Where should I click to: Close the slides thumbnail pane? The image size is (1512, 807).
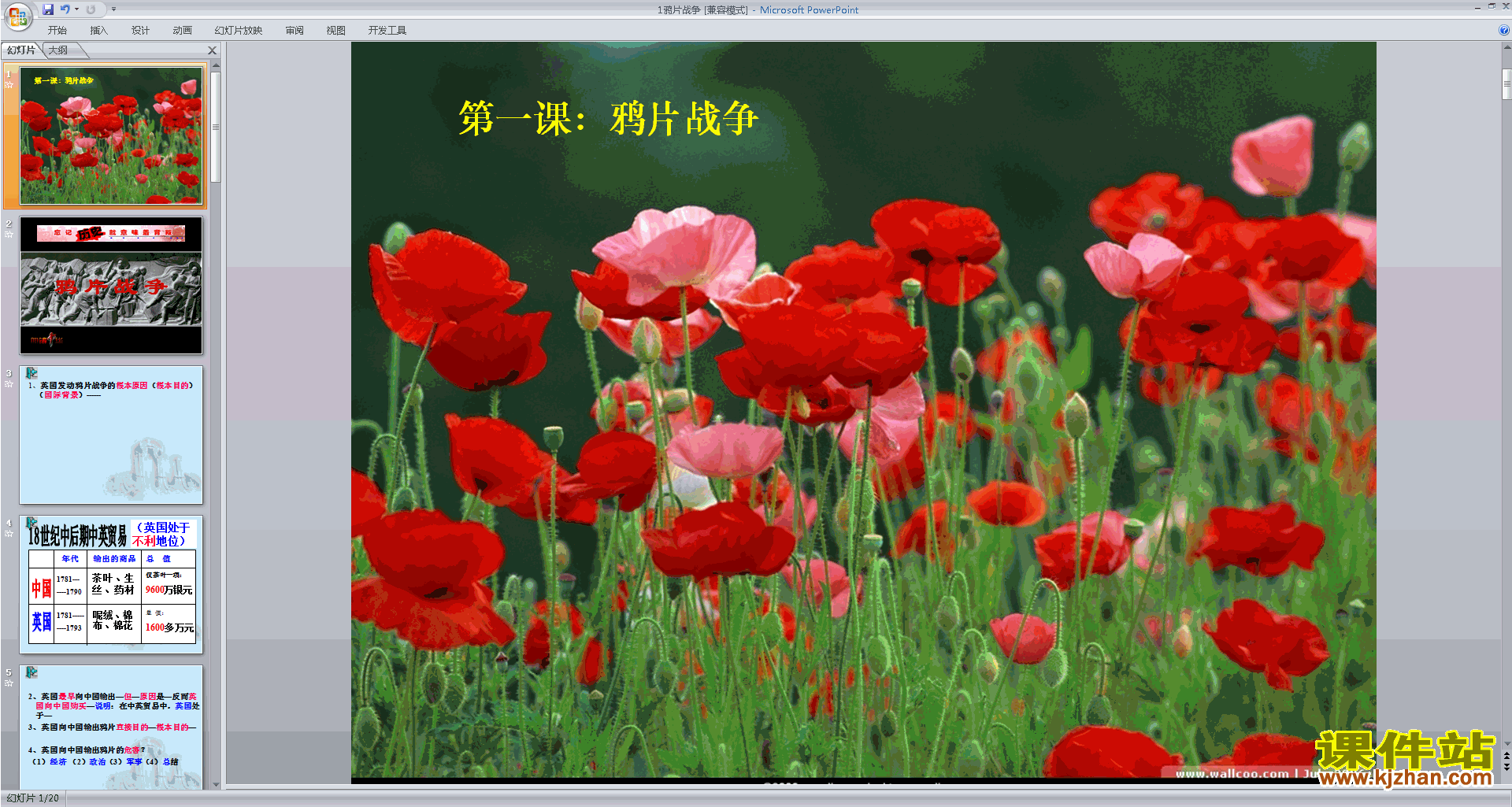(x=212, y=50)
